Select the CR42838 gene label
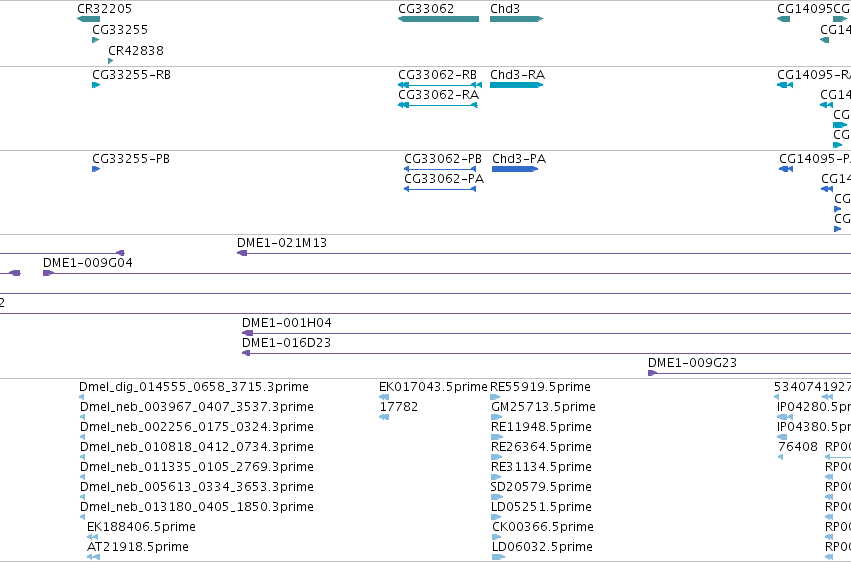851x562 pixels. pyautogui.click(x=136, y=50)
